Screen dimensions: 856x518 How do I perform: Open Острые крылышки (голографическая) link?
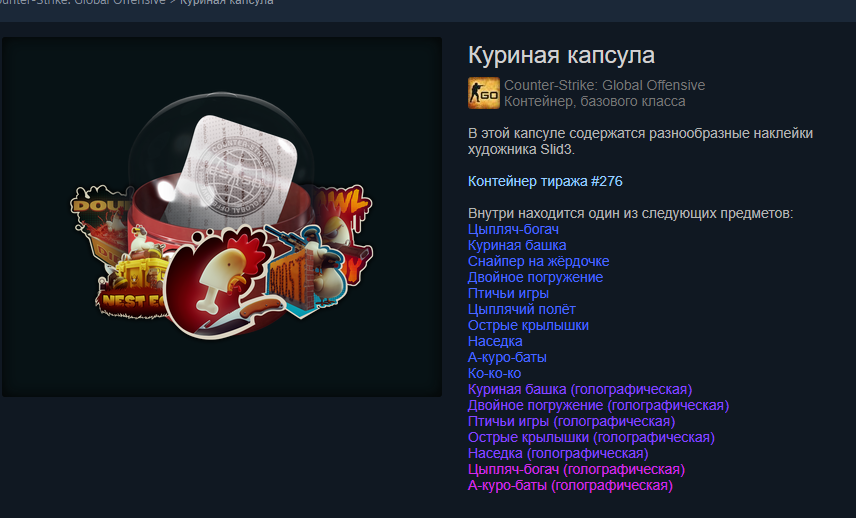(x=591, y=437)
